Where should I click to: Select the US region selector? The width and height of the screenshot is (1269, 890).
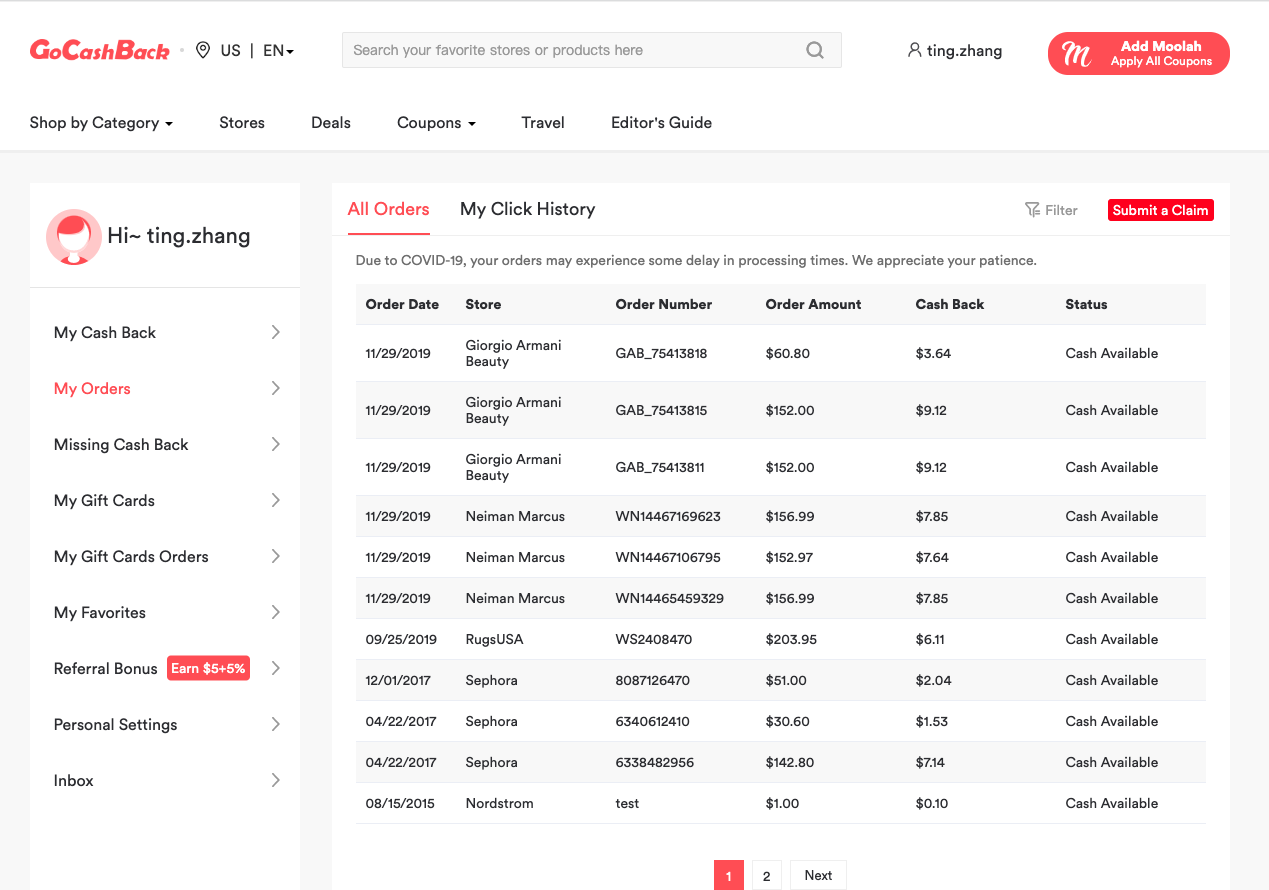click(x=231, y=50)
